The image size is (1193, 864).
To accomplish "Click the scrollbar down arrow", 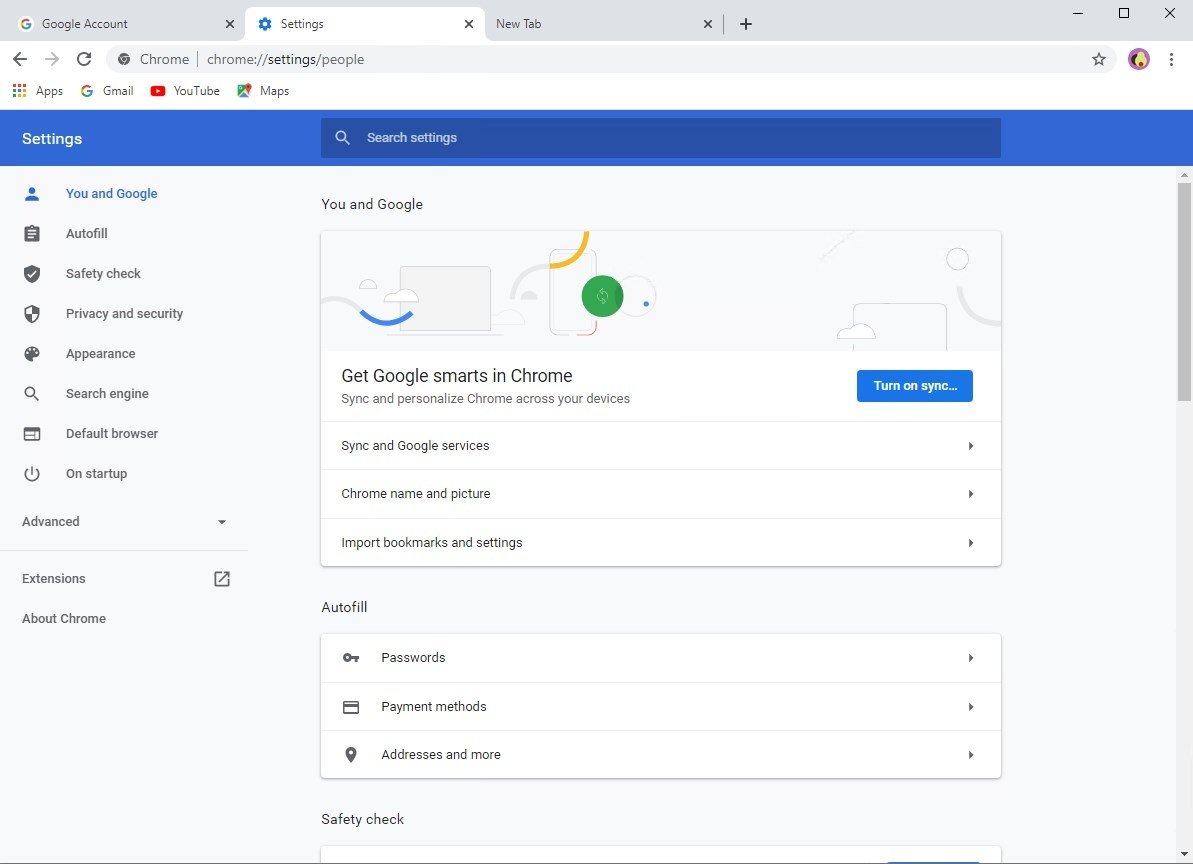I will click(x=1184, y=854).
